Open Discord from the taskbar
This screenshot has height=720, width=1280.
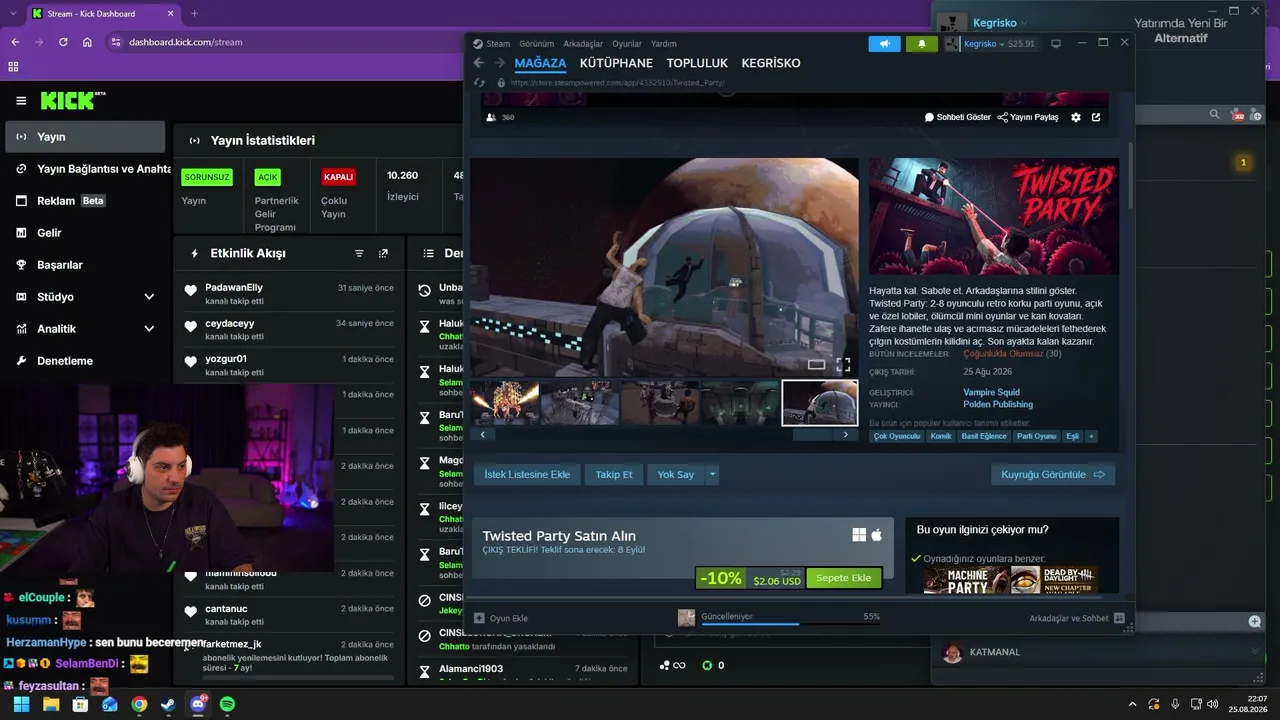(198, 704)
